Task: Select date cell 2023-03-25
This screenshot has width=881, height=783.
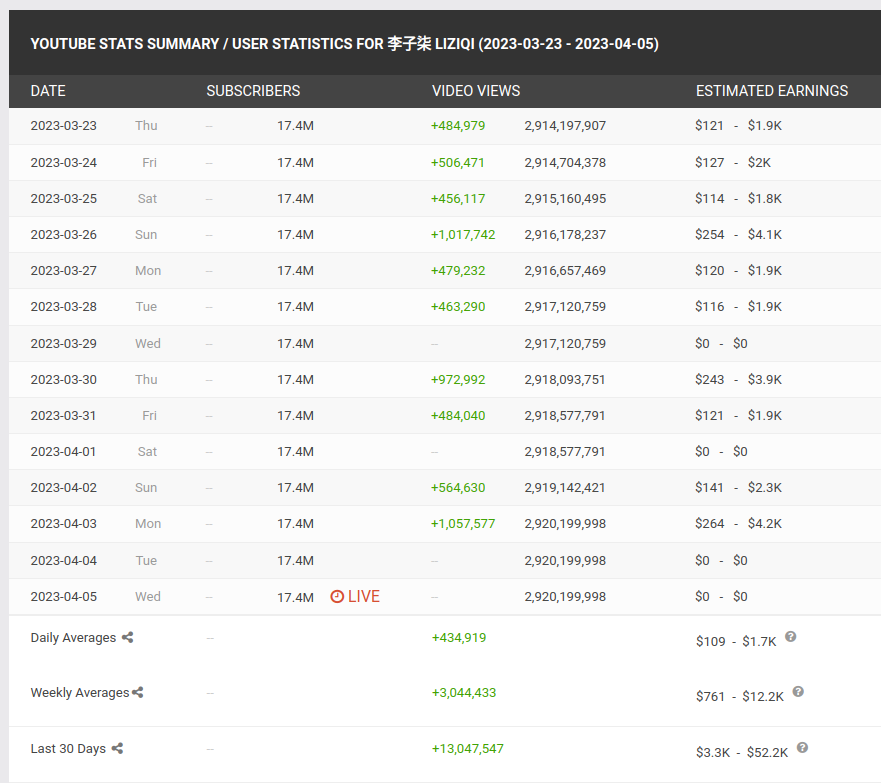Action: click(x=63, y=199)
